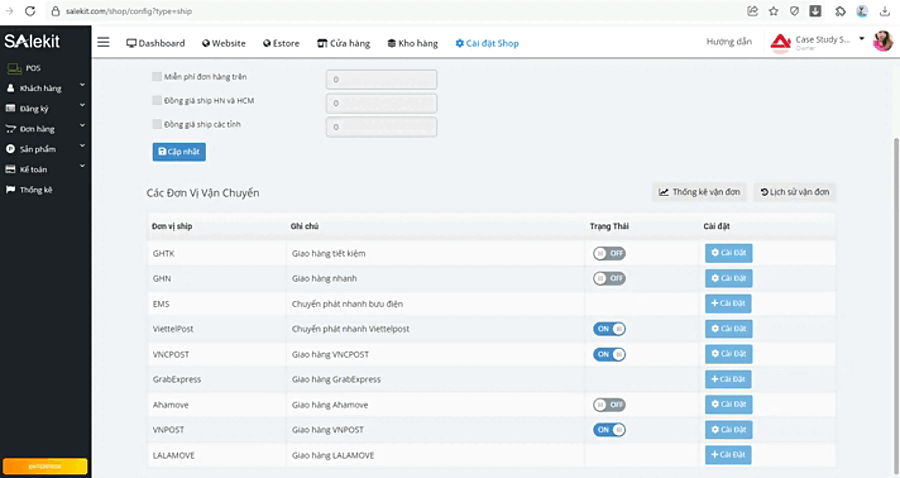
Task: Open browser downloads icon
Action: [885, 11]
